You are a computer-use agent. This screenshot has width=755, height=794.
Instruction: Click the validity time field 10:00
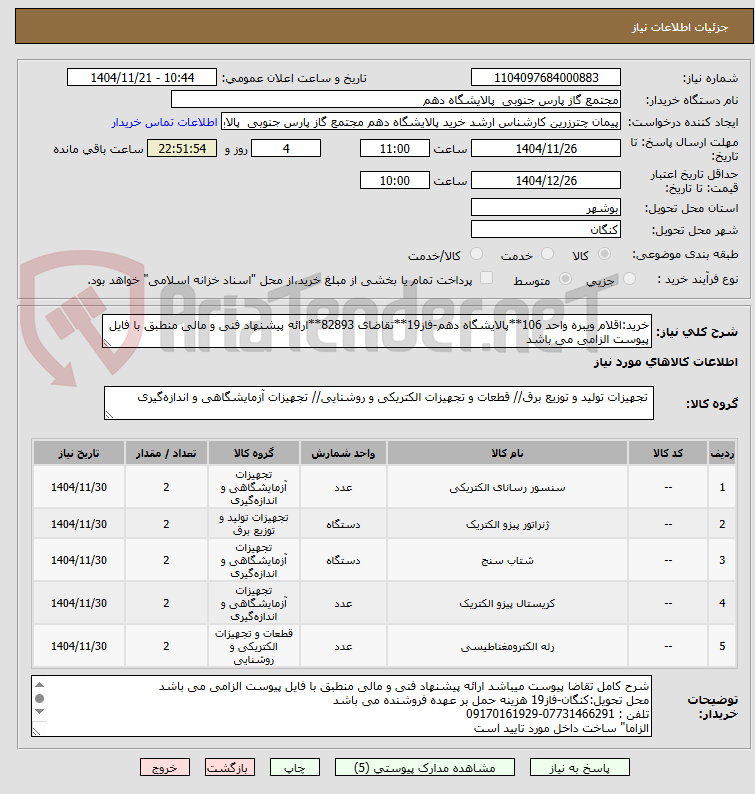[394, 180]
